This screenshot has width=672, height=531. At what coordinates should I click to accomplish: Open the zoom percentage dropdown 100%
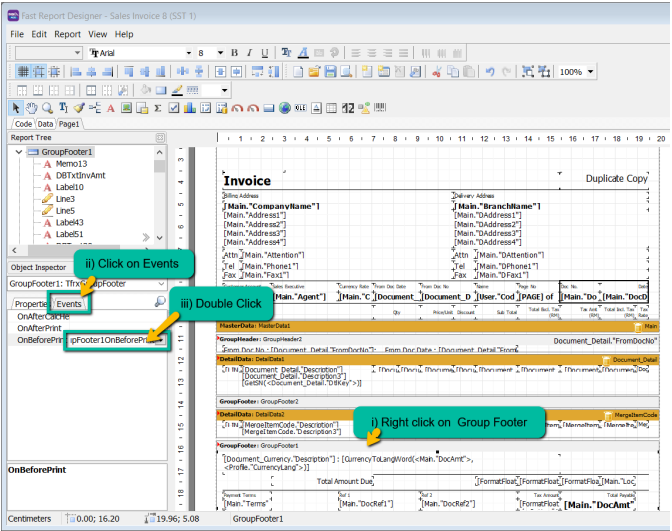590,72
